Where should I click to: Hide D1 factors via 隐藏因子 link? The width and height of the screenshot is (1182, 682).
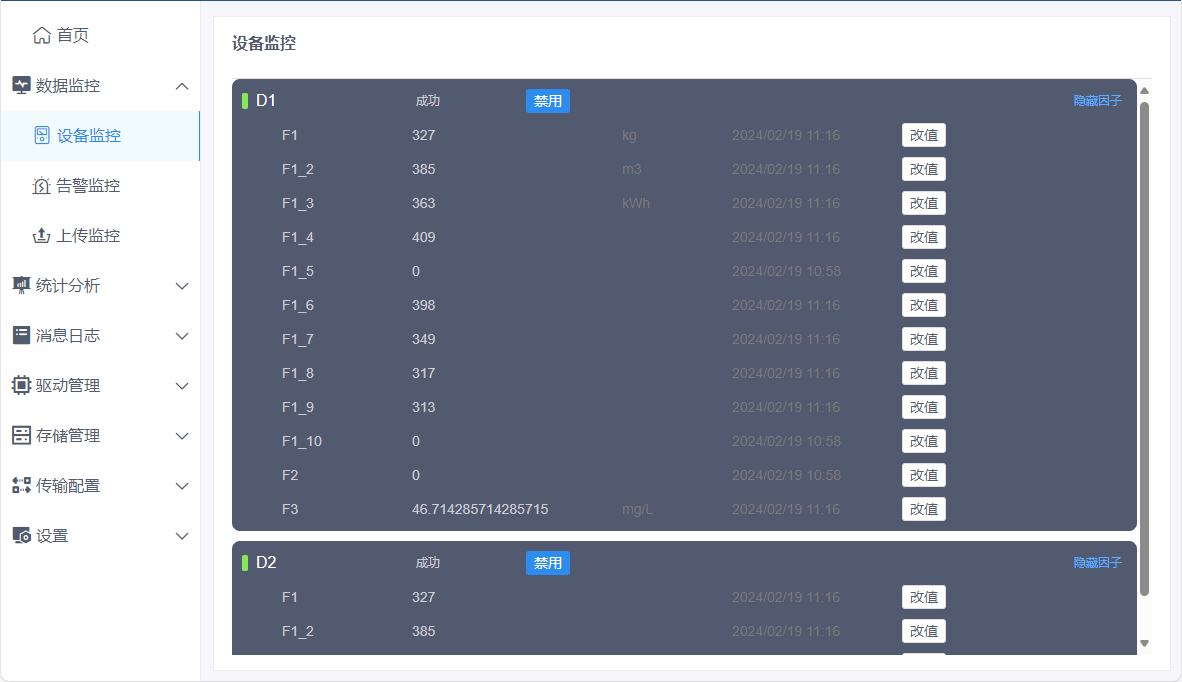pyautogui.click(x=1098, y=100)
